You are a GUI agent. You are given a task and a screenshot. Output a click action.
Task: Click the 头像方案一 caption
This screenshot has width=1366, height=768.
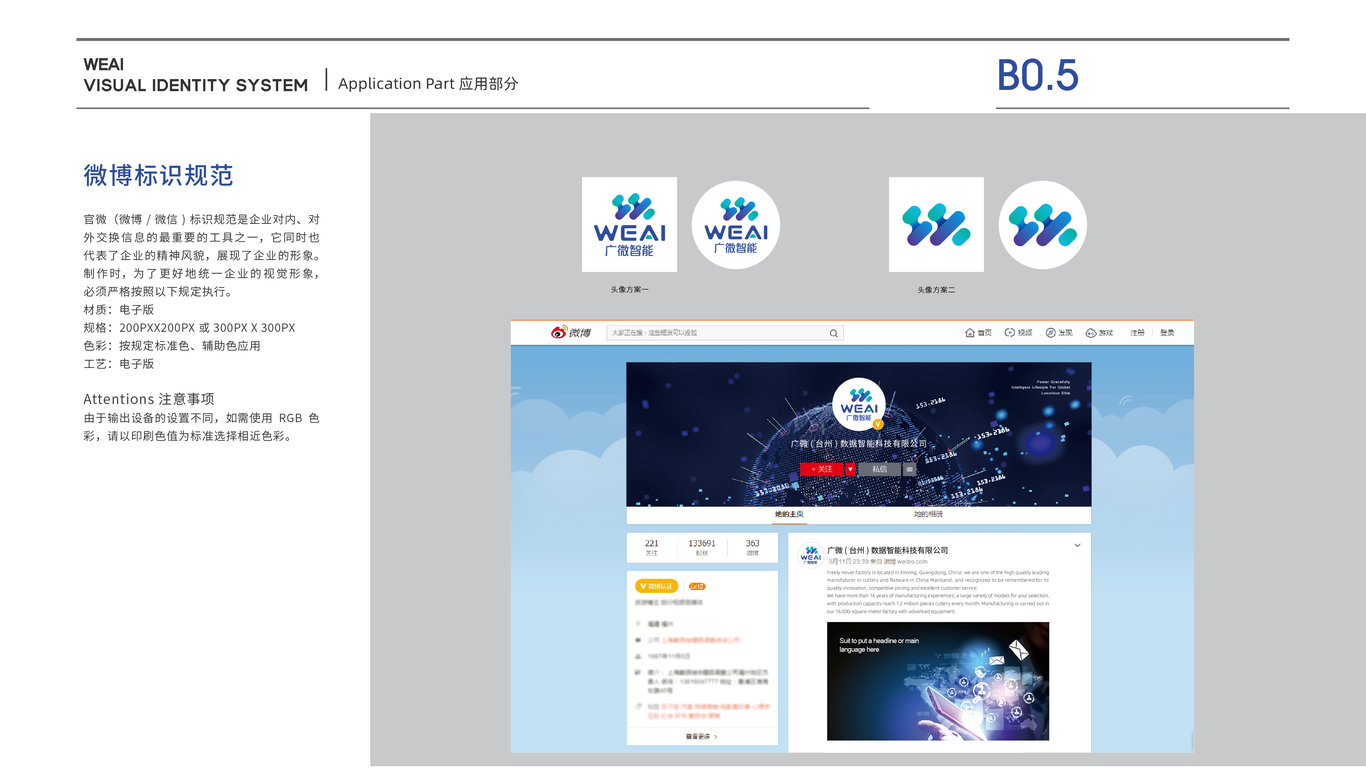point(630,290)
